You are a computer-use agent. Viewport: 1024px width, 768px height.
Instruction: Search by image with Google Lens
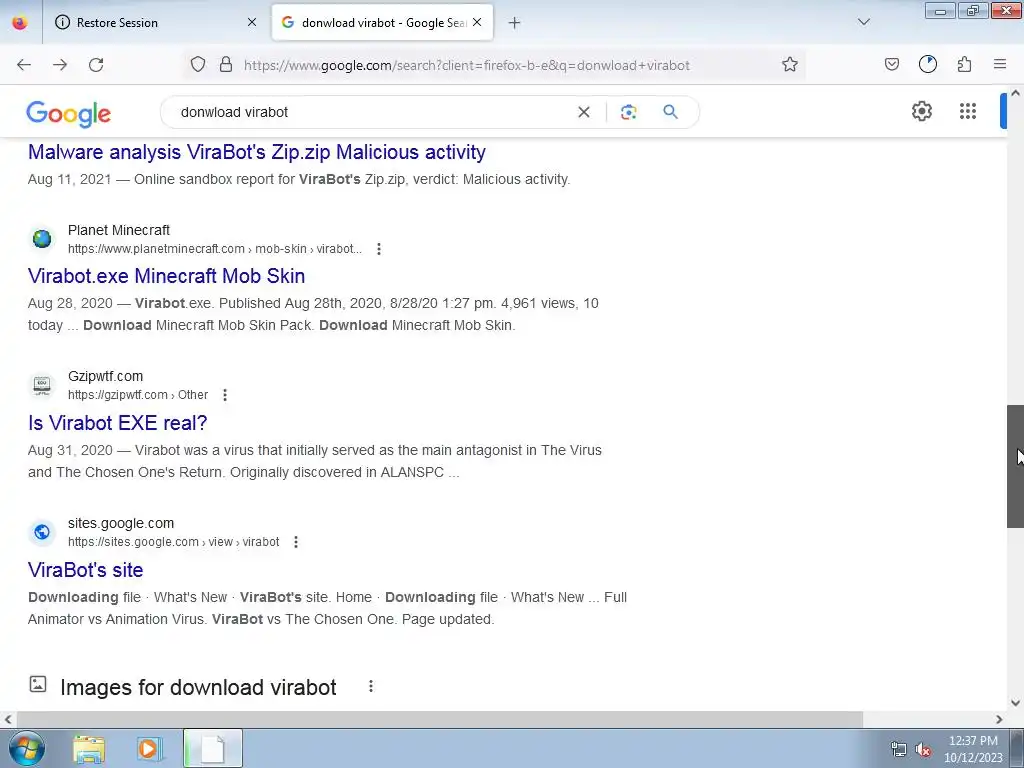coord(628,112)
